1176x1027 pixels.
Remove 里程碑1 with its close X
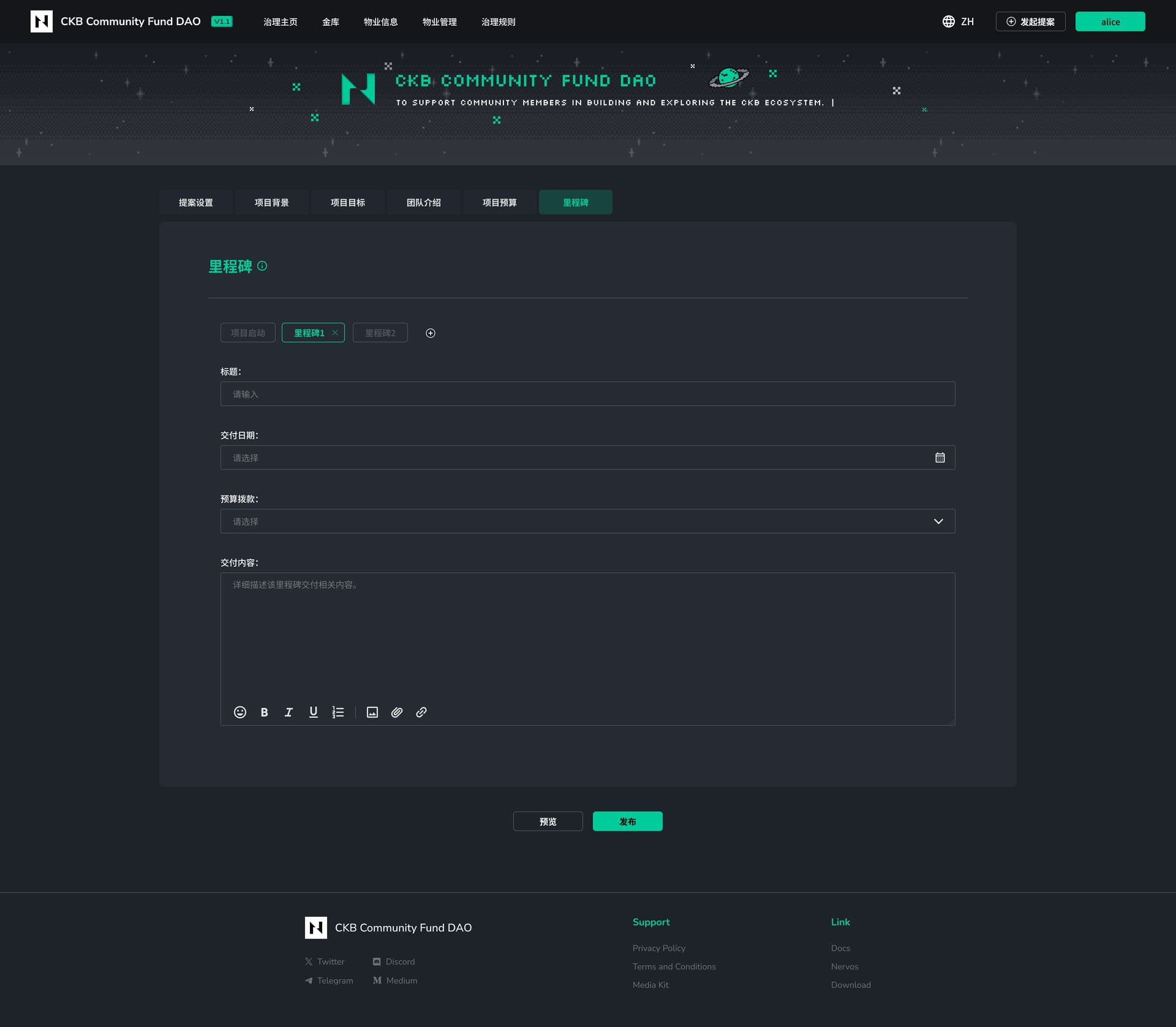pyautogui.click(x=335, y=333)
